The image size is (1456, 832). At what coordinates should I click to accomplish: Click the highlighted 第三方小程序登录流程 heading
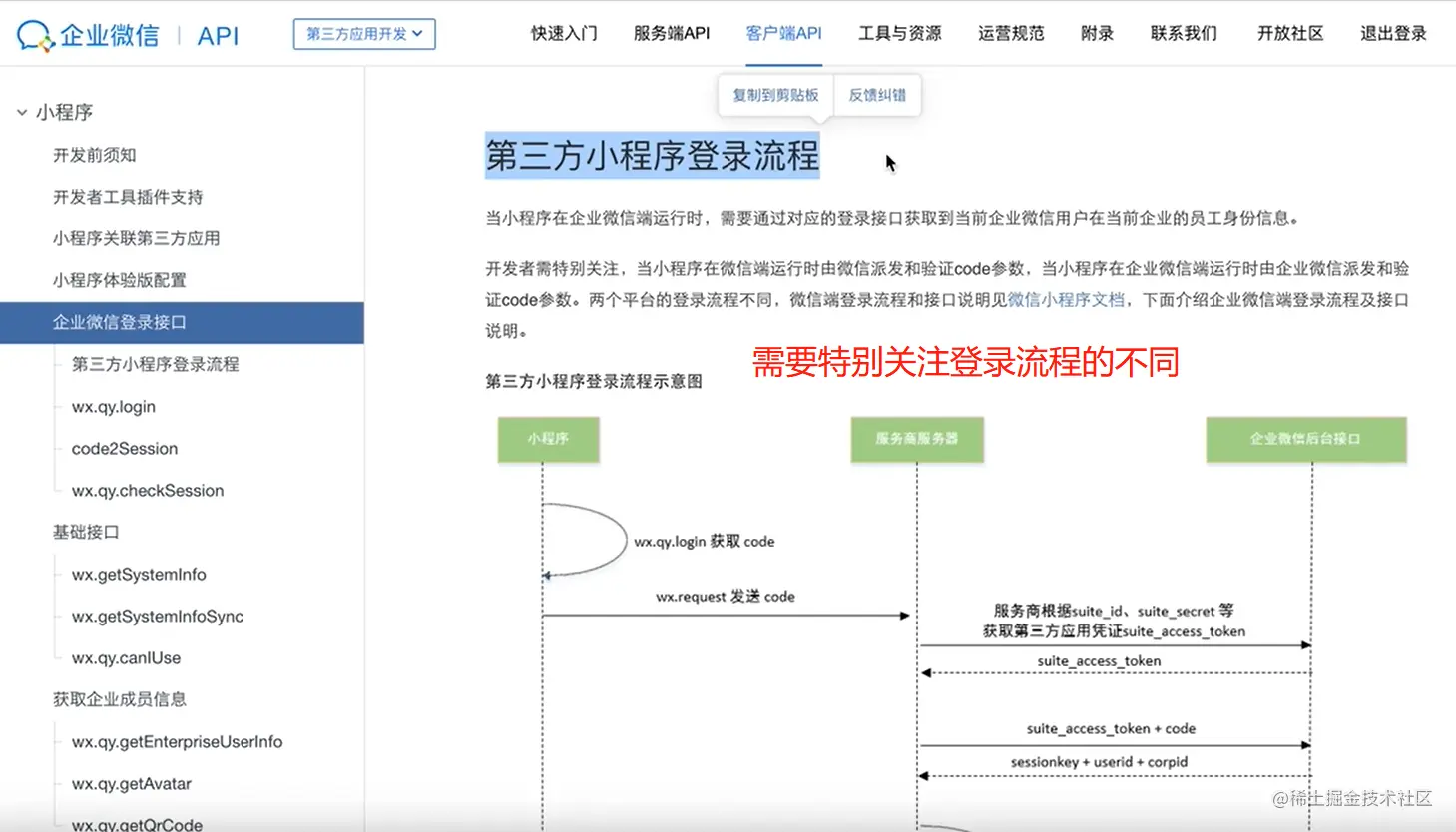[x=653, y=156]
